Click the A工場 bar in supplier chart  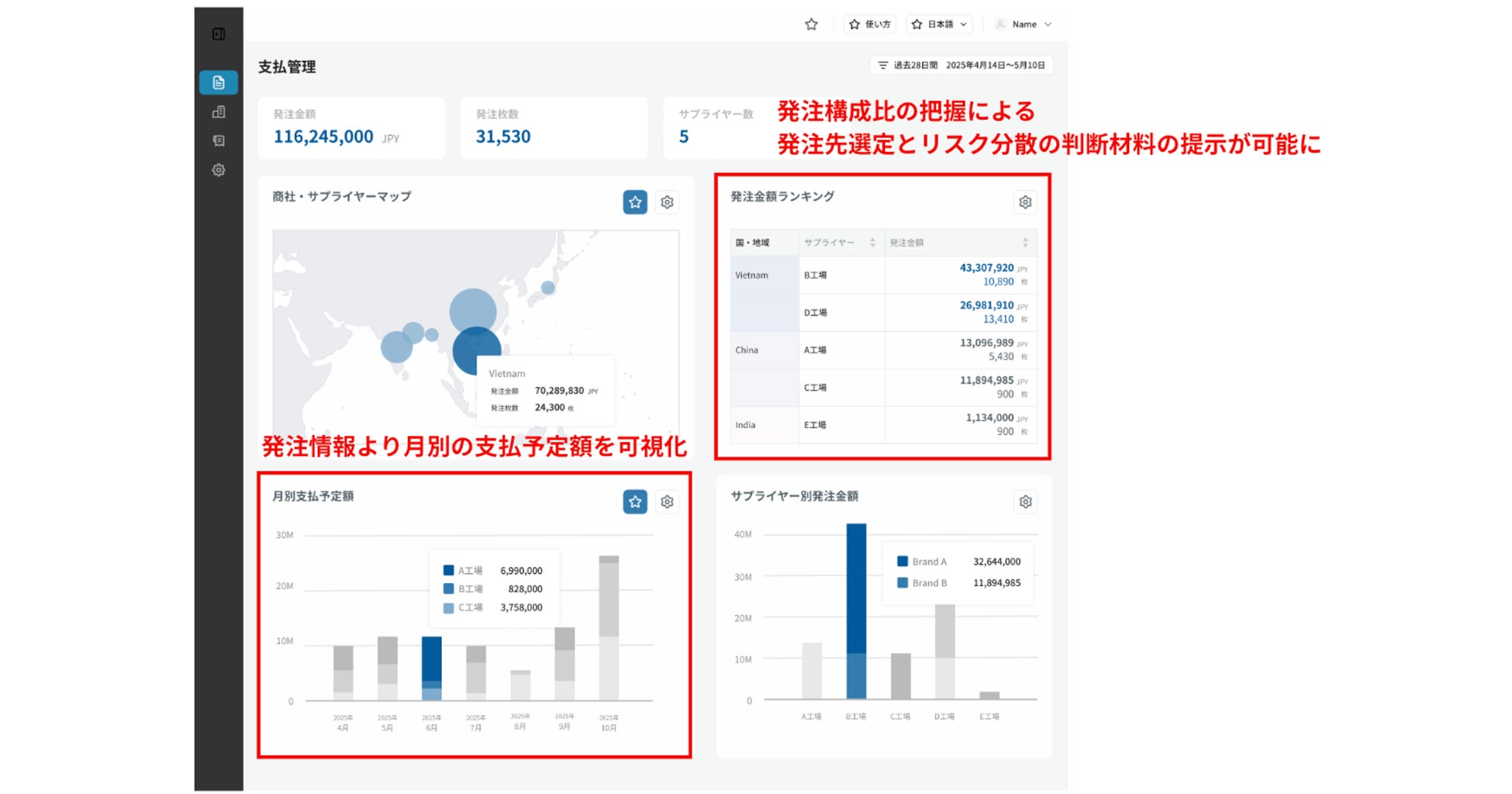click(x=812, y=671)
